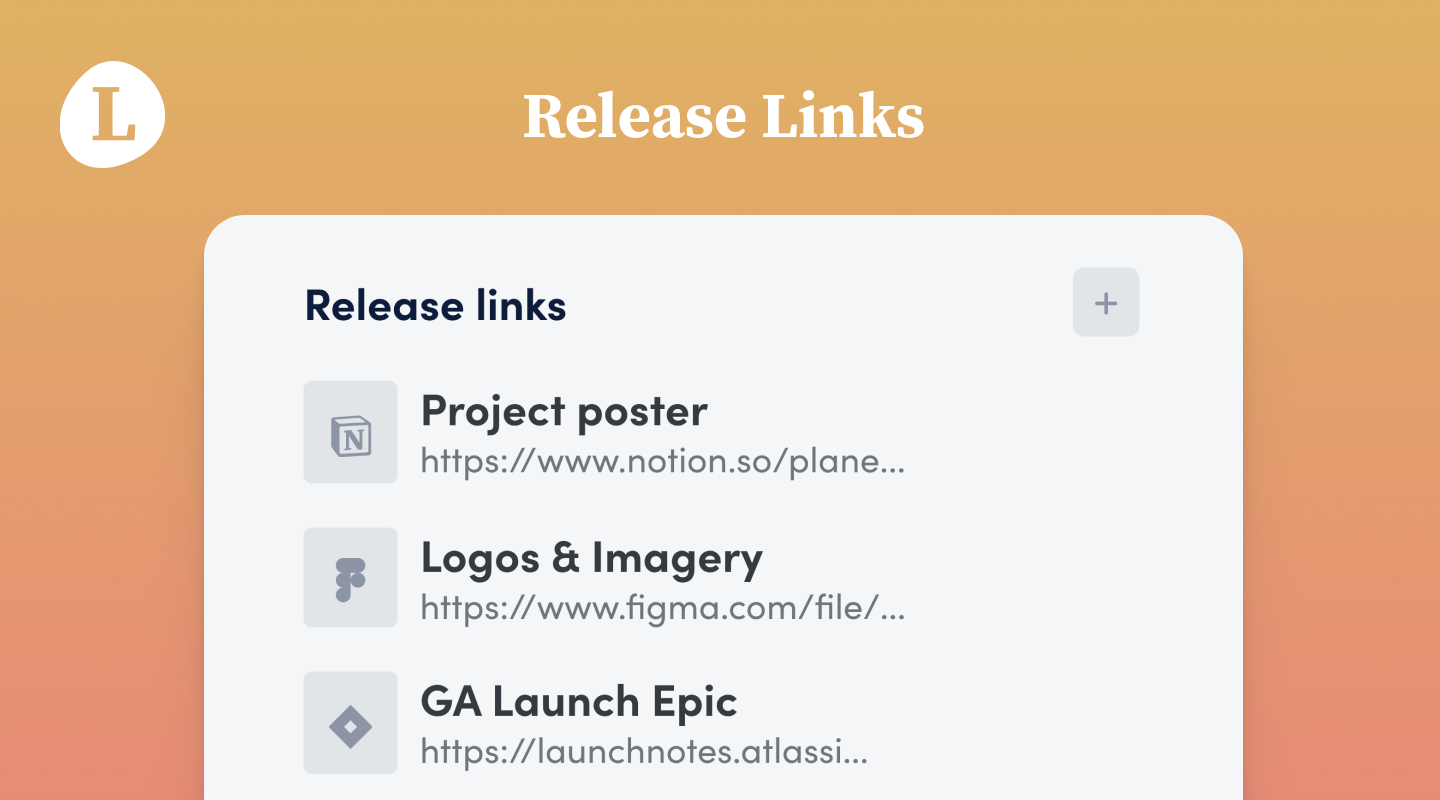
Task: Open the Logos & Imagery link title
Action: pos(592,558)
